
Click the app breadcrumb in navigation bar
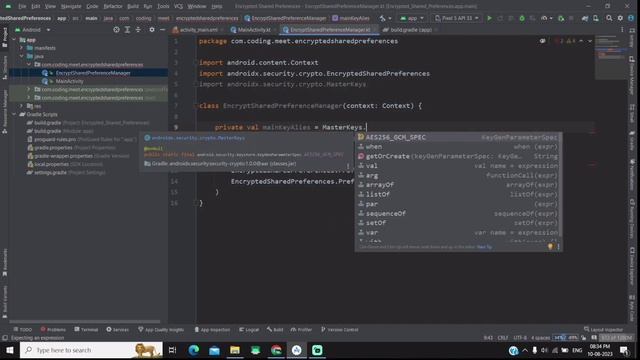coord(62,18)
